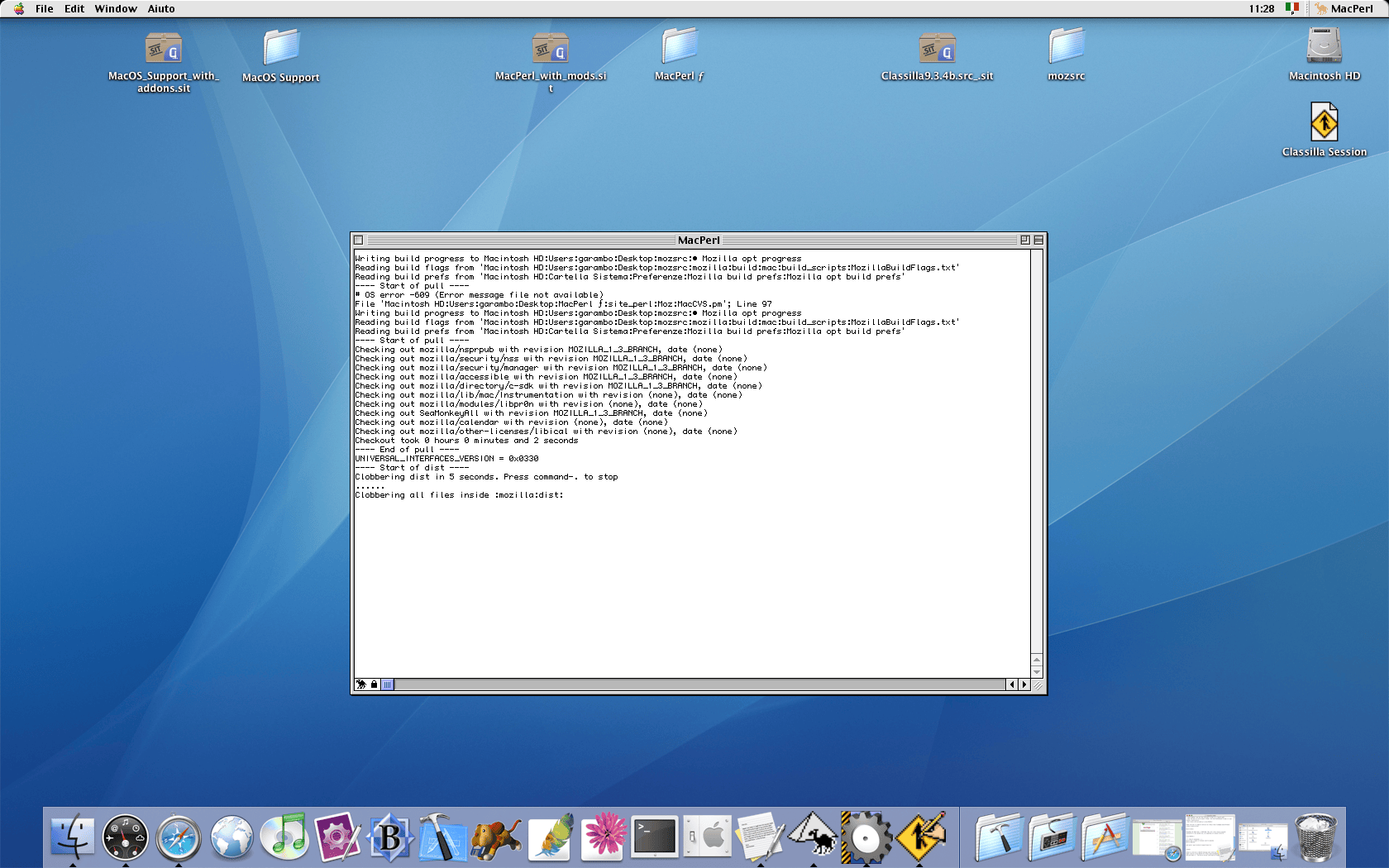Open the MacPerl application menu at right
This screenshot has width=1389, height=868.
click(1344, 8)
